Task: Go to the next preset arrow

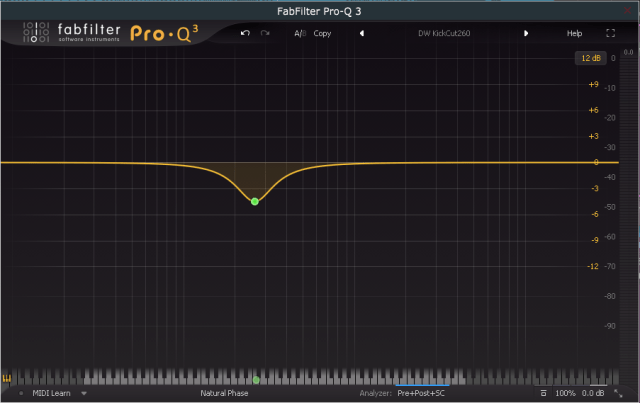Action: [x=526, y=33]
